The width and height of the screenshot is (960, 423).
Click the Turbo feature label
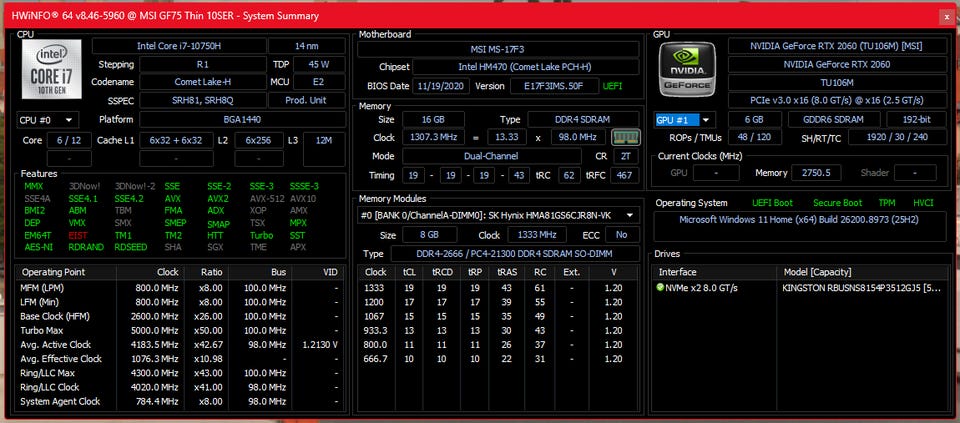pos(261,235)
